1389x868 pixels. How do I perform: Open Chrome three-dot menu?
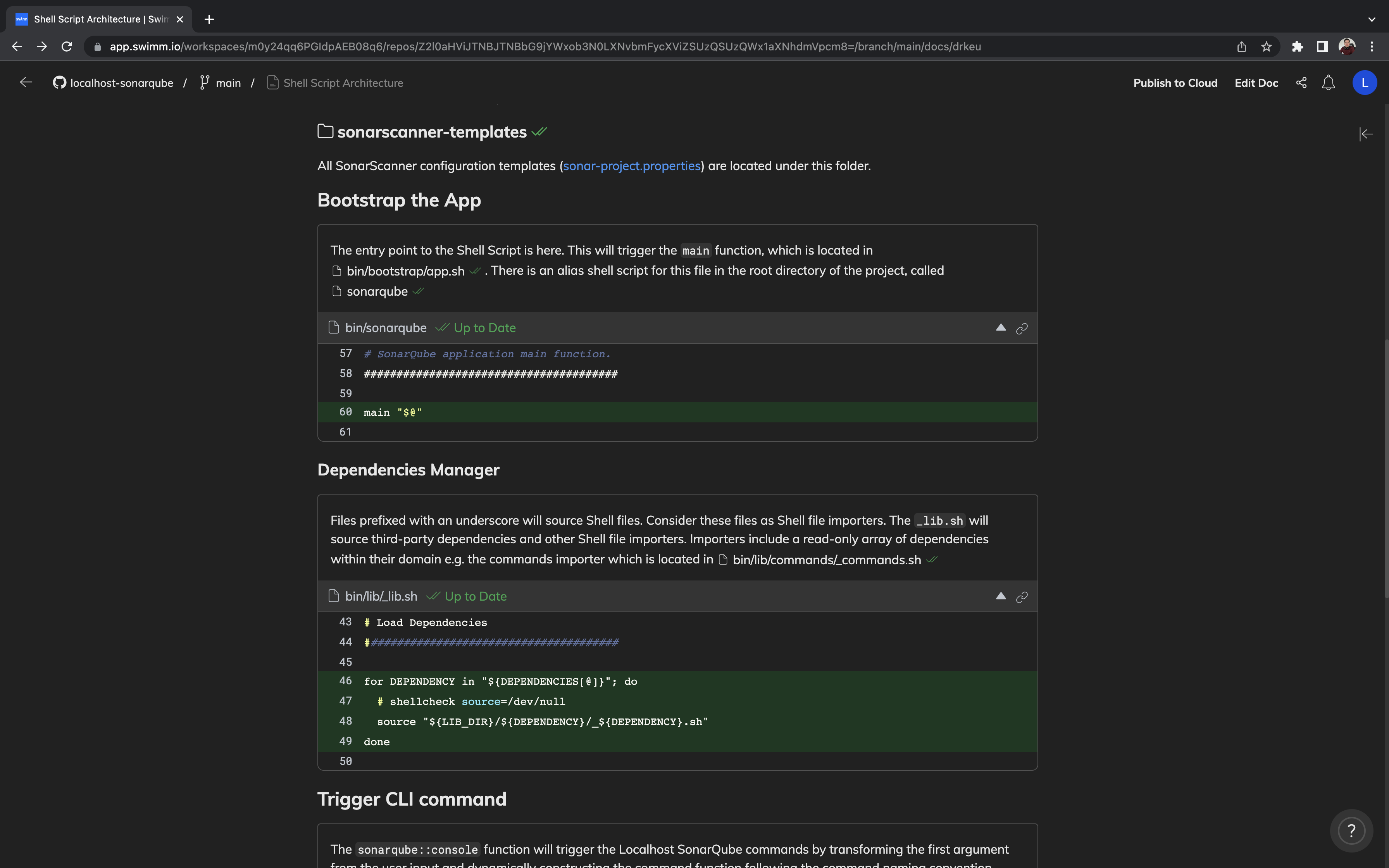[1372, 46]
